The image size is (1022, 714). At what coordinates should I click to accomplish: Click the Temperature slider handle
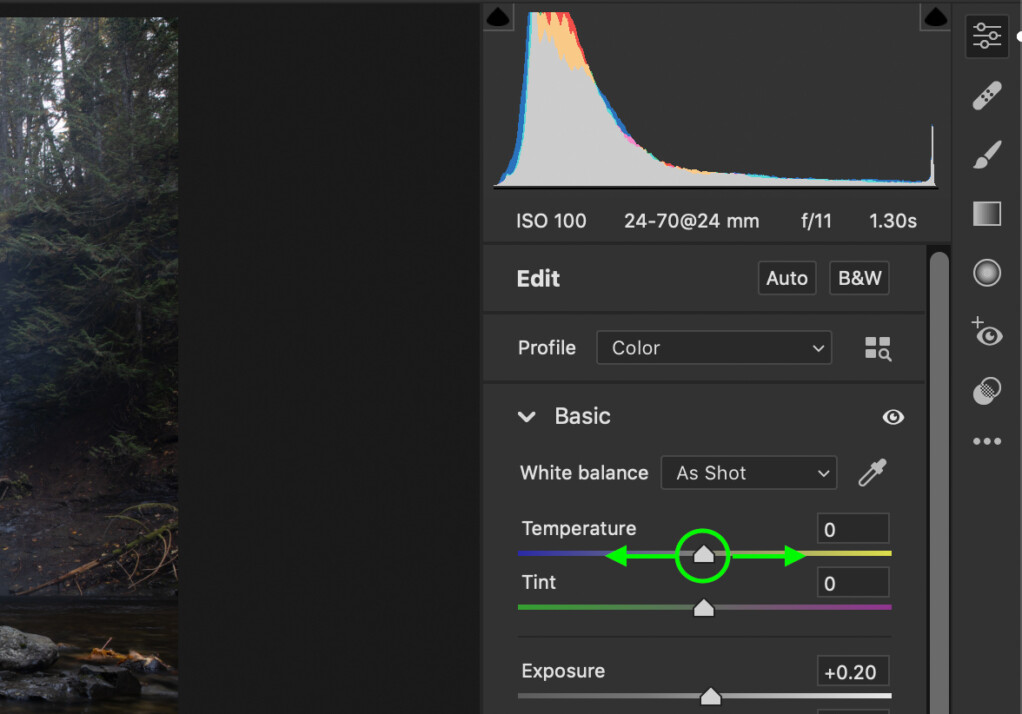click(703, 552)
